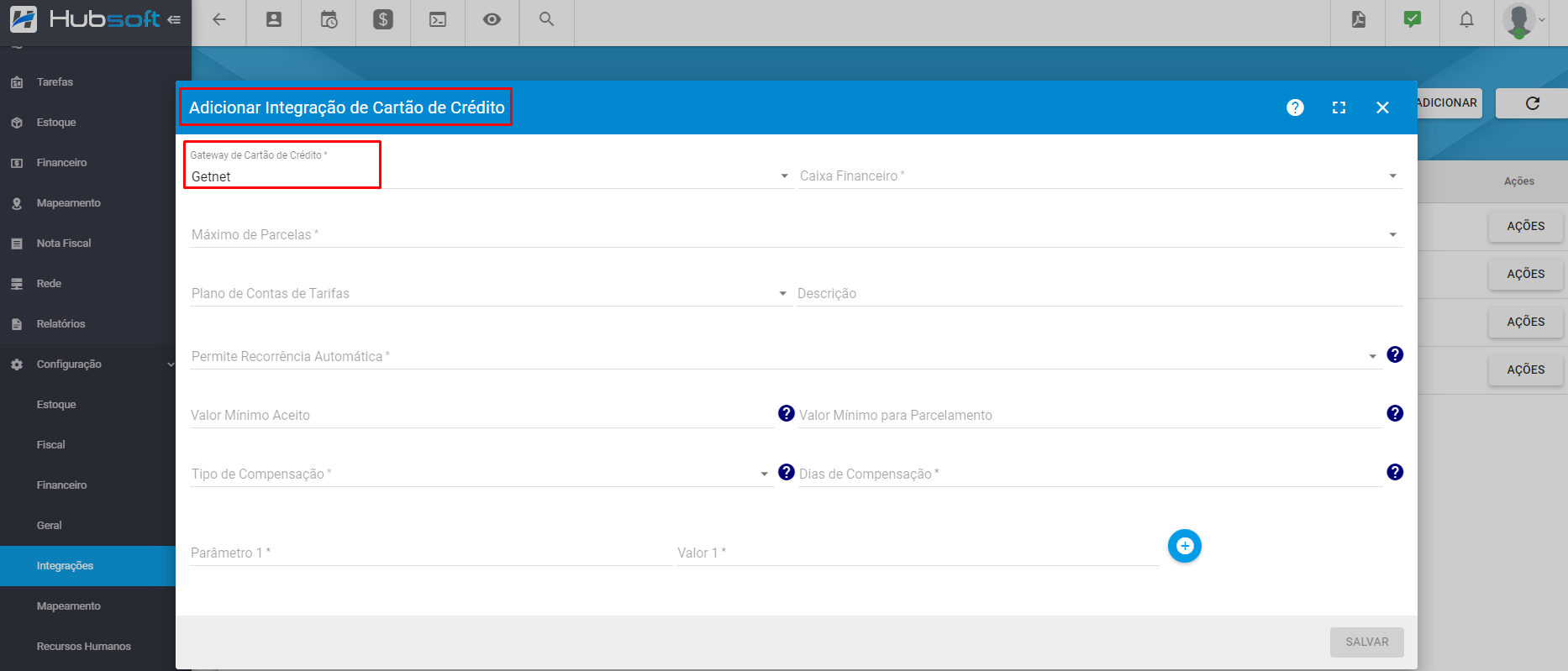Select Mapeamento under Configuração

[x=87, y=606]
